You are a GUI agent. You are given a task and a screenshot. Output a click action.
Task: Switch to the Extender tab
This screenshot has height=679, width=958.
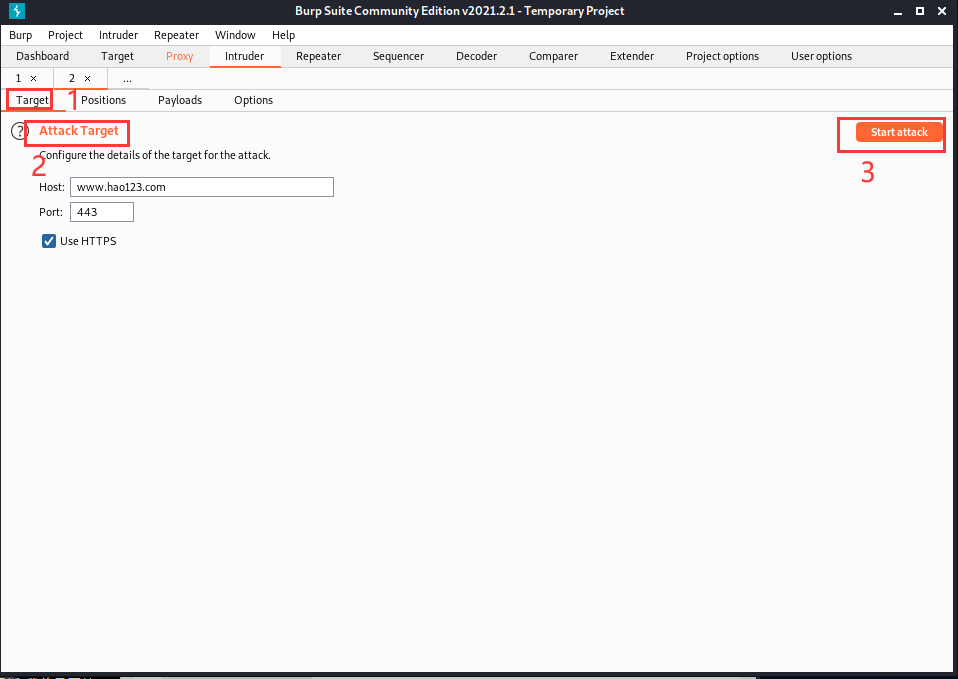(x=632, y=56)
